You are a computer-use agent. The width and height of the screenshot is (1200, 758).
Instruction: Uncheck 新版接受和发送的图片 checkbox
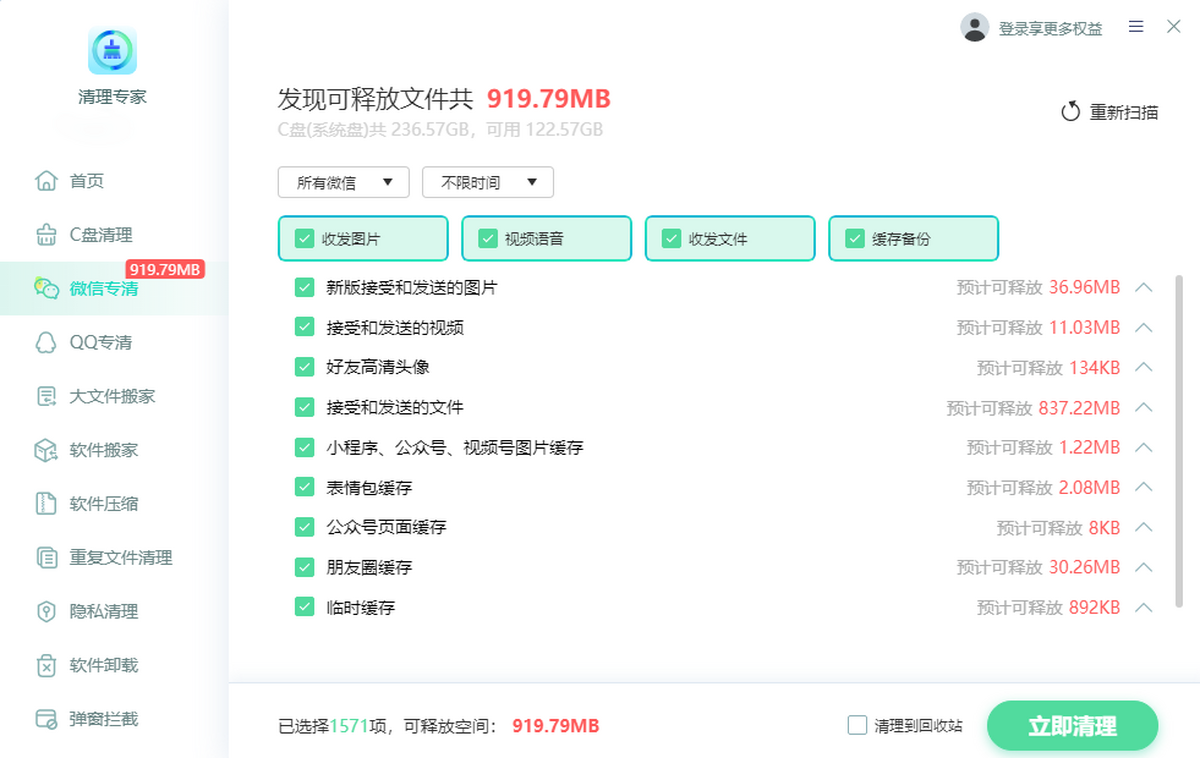click(305, 287)
